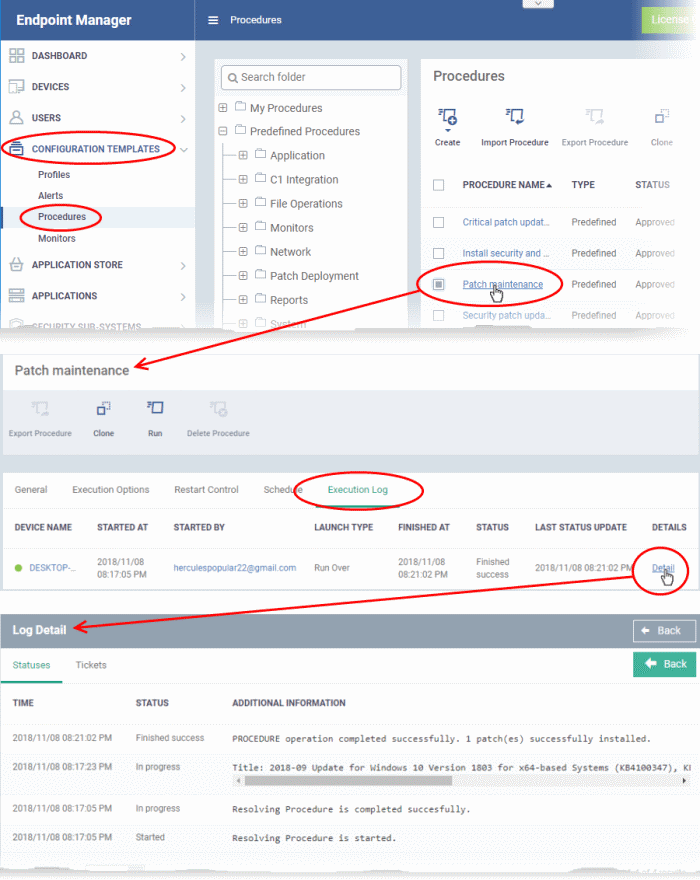Screen dimensions: 700x880
Task: Click the Search folder input field
Action: pyautogui.click(x=312, y=77)
